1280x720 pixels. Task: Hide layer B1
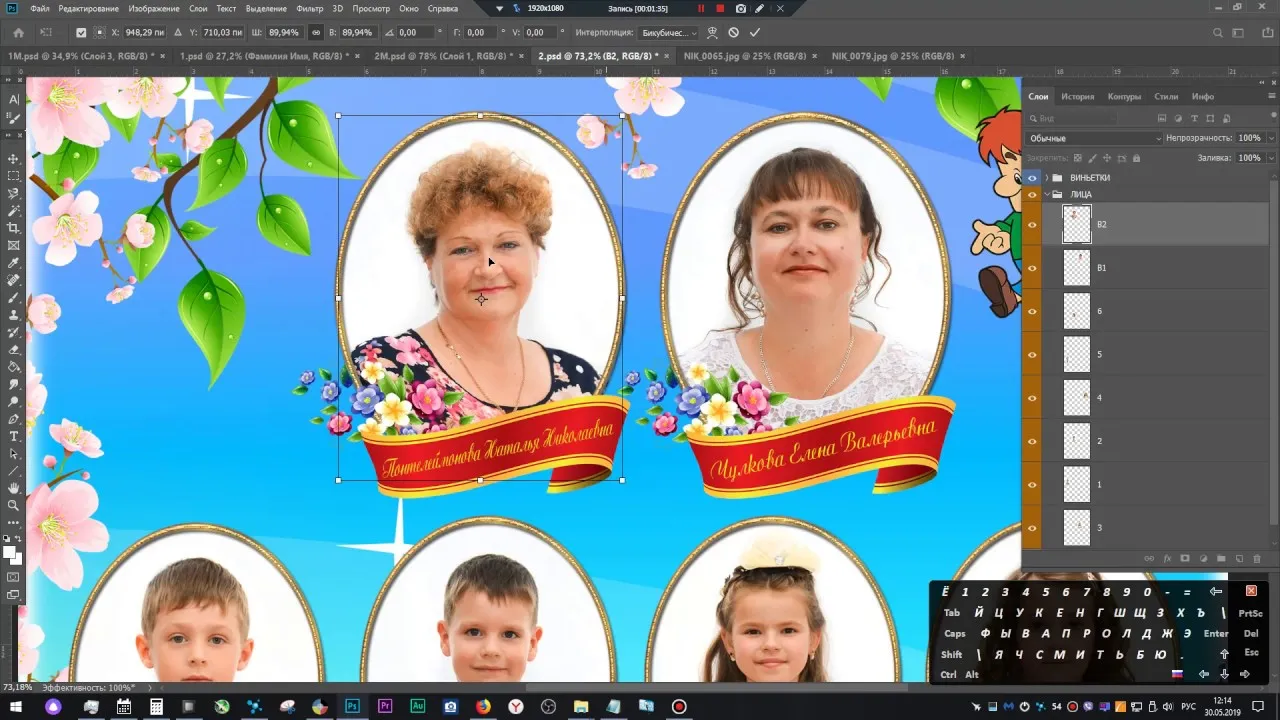(1032, 268)
